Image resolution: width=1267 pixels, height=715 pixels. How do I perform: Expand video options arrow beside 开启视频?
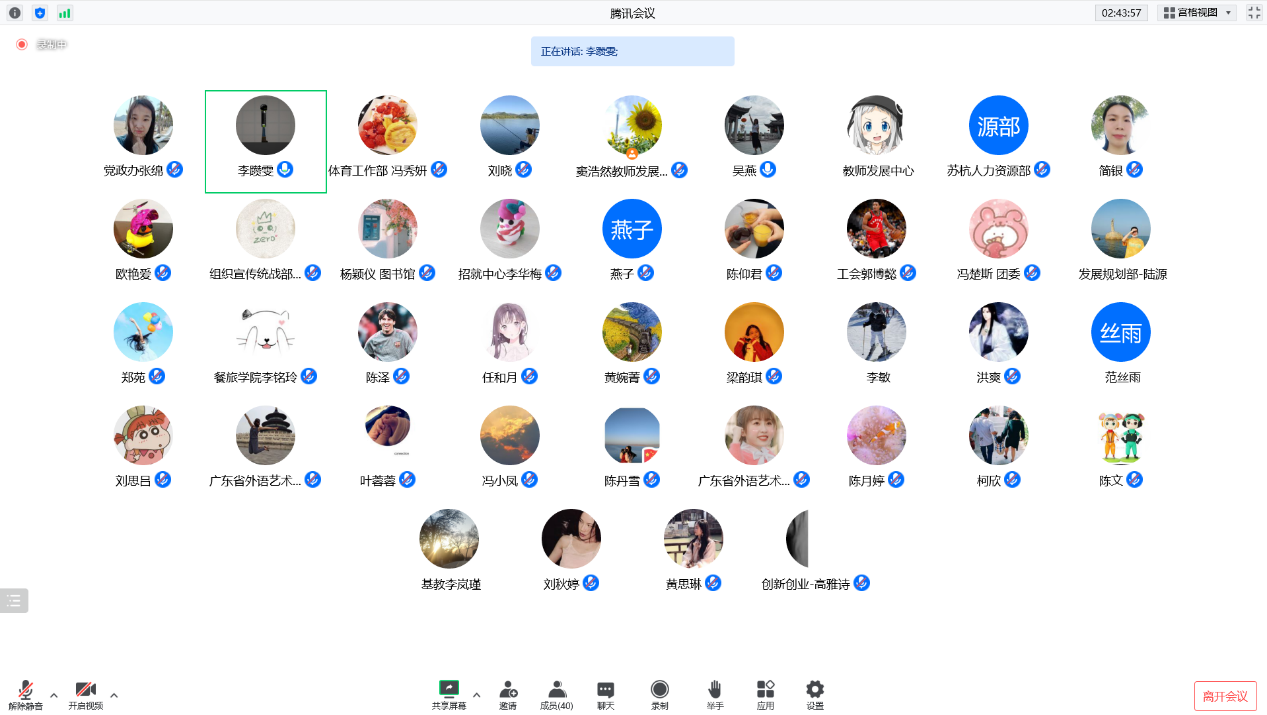pos(114,695)
